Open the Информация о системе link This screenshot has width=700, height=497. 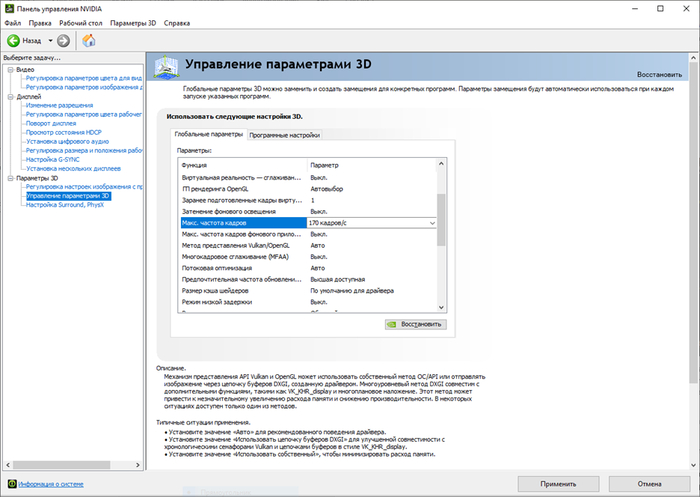coord(49,483)
